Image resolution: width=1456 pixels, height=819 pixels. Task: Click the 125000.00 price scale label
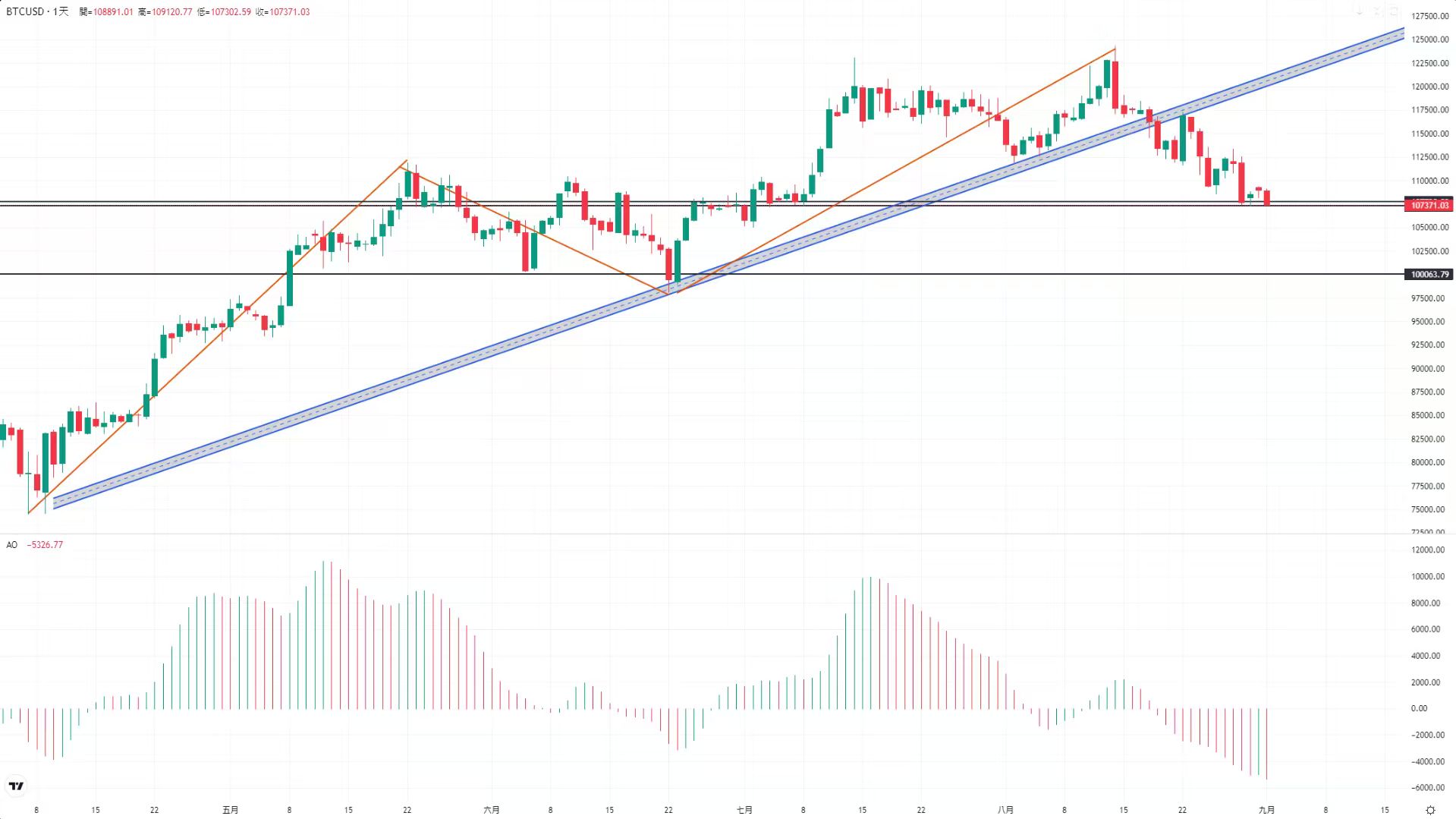coord(1429,39)
